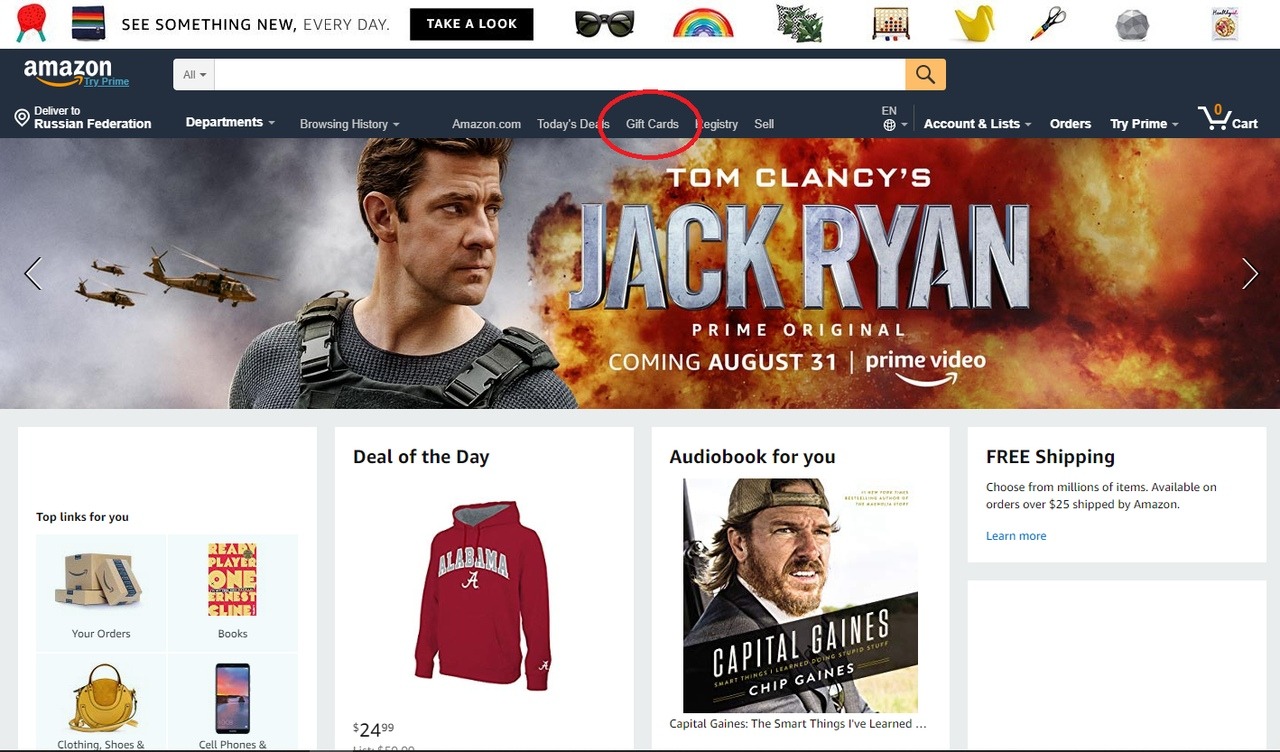Expand the Browsing History dropdown
This screenshot has width=1280, height=752.
pyautogui.click(x=349, y=124)
